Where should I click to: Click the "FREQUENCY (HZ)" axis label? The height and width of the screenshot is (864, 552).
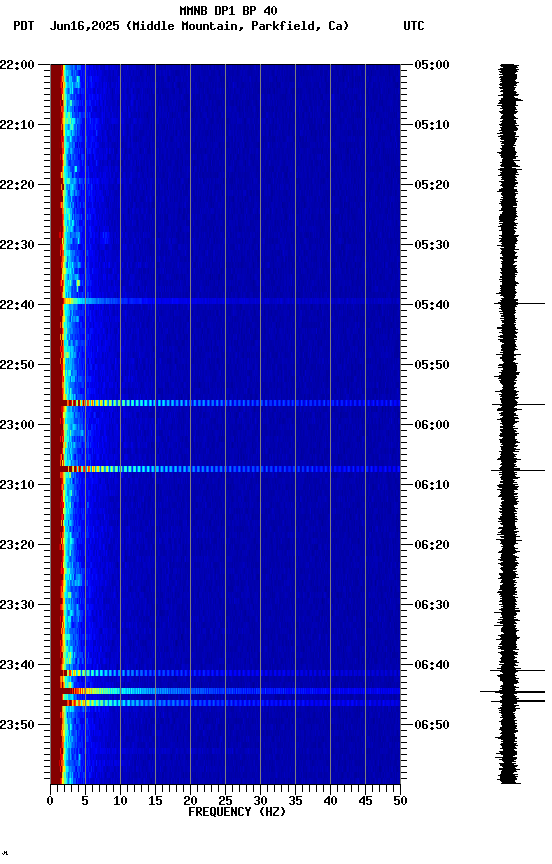(237, 812)
